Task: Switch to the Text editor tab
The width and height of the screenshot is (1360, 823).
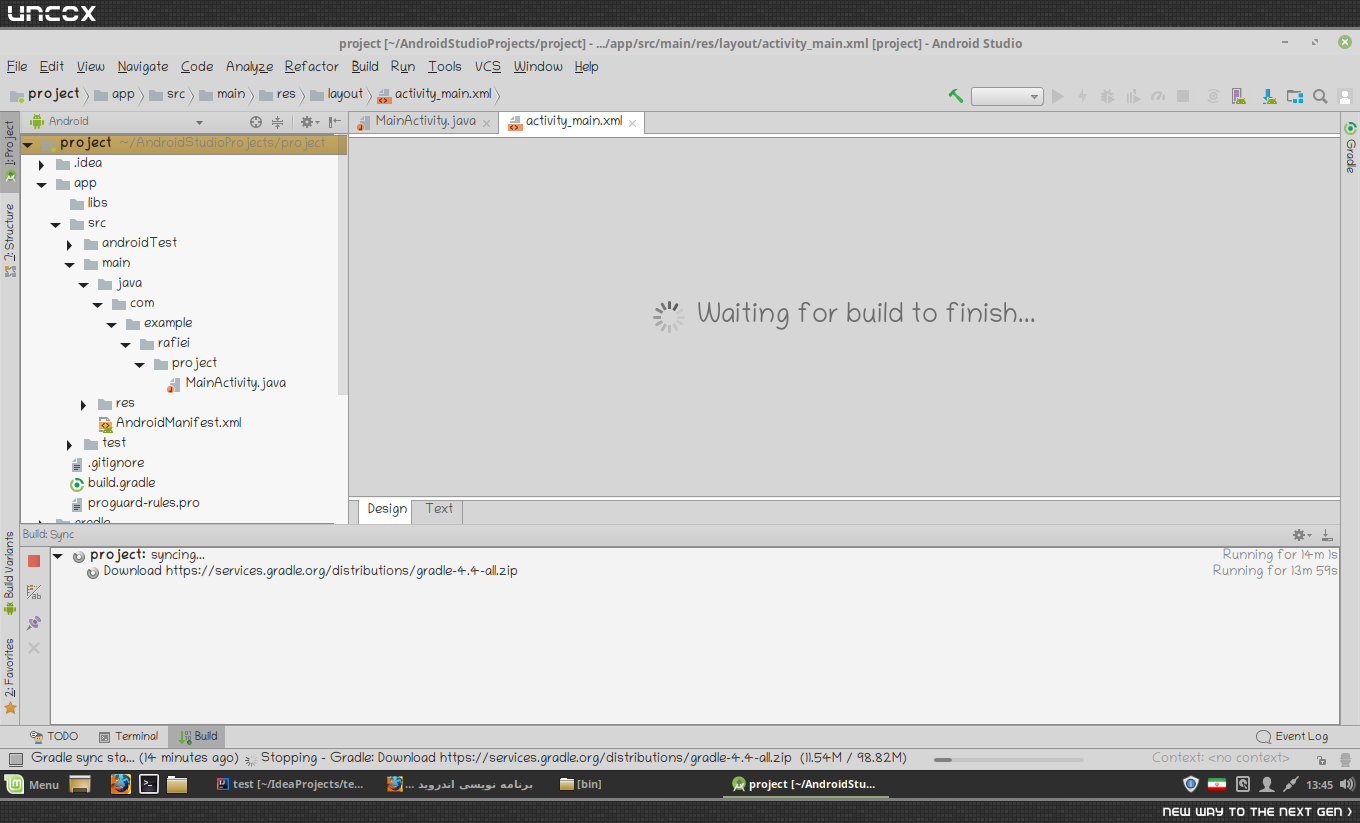Action: [439, 509]
